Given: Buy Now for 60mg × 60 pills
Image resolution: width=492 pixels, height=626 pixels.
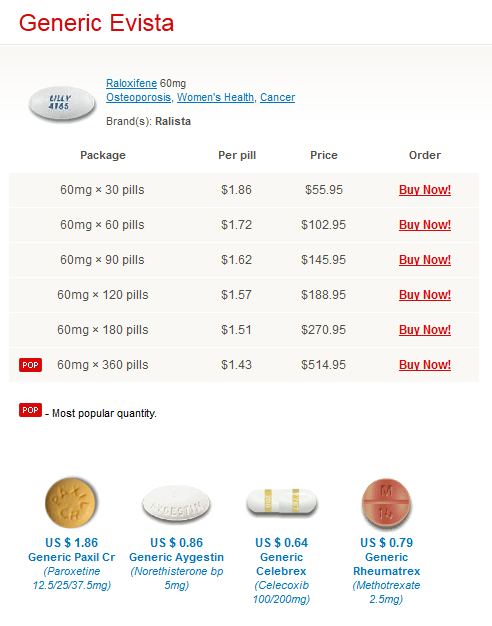Looking at the screenshot, I should click(x=425, y=225).
